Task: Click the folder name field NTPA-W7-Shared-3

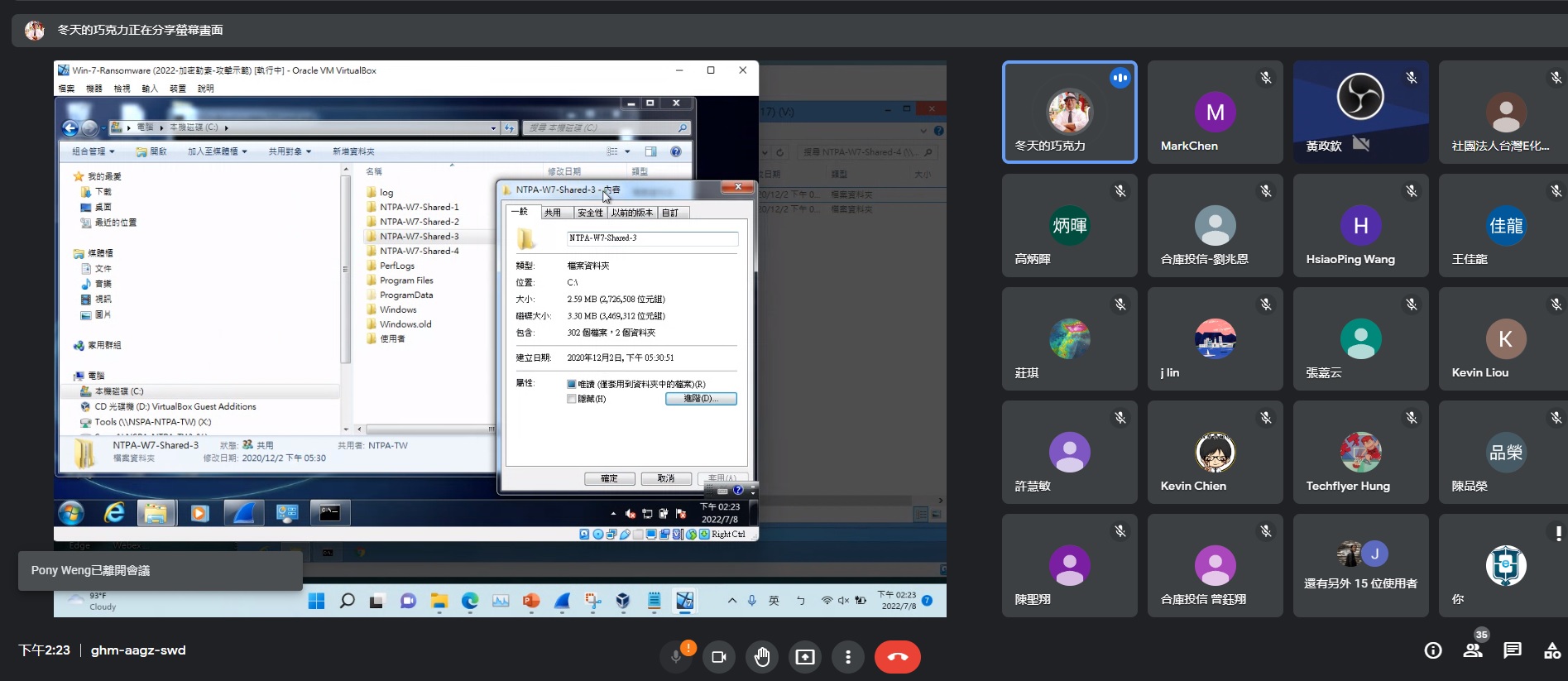Action: (653, 238)
